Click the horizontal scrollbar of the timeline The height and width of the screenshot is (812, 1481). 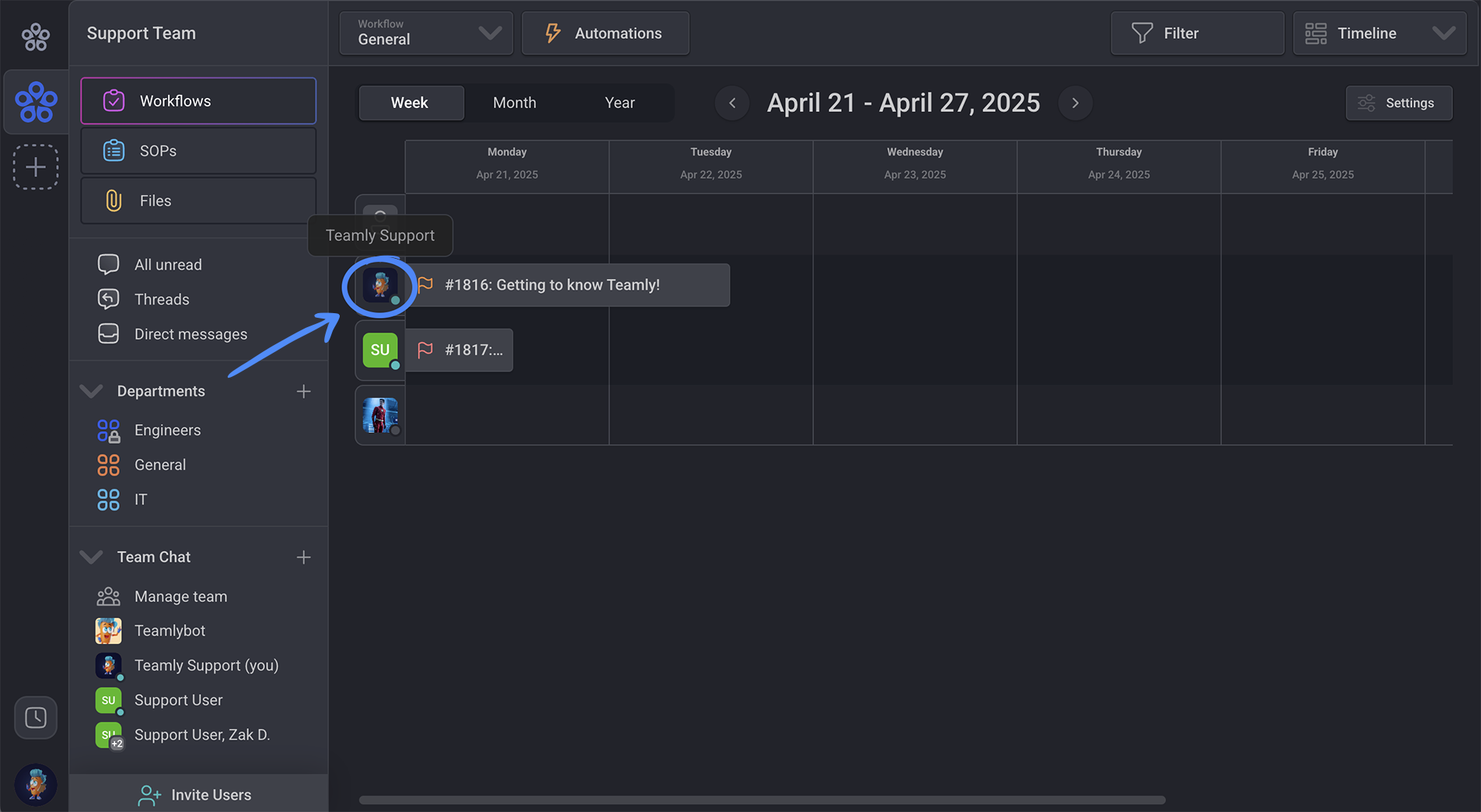762,800
